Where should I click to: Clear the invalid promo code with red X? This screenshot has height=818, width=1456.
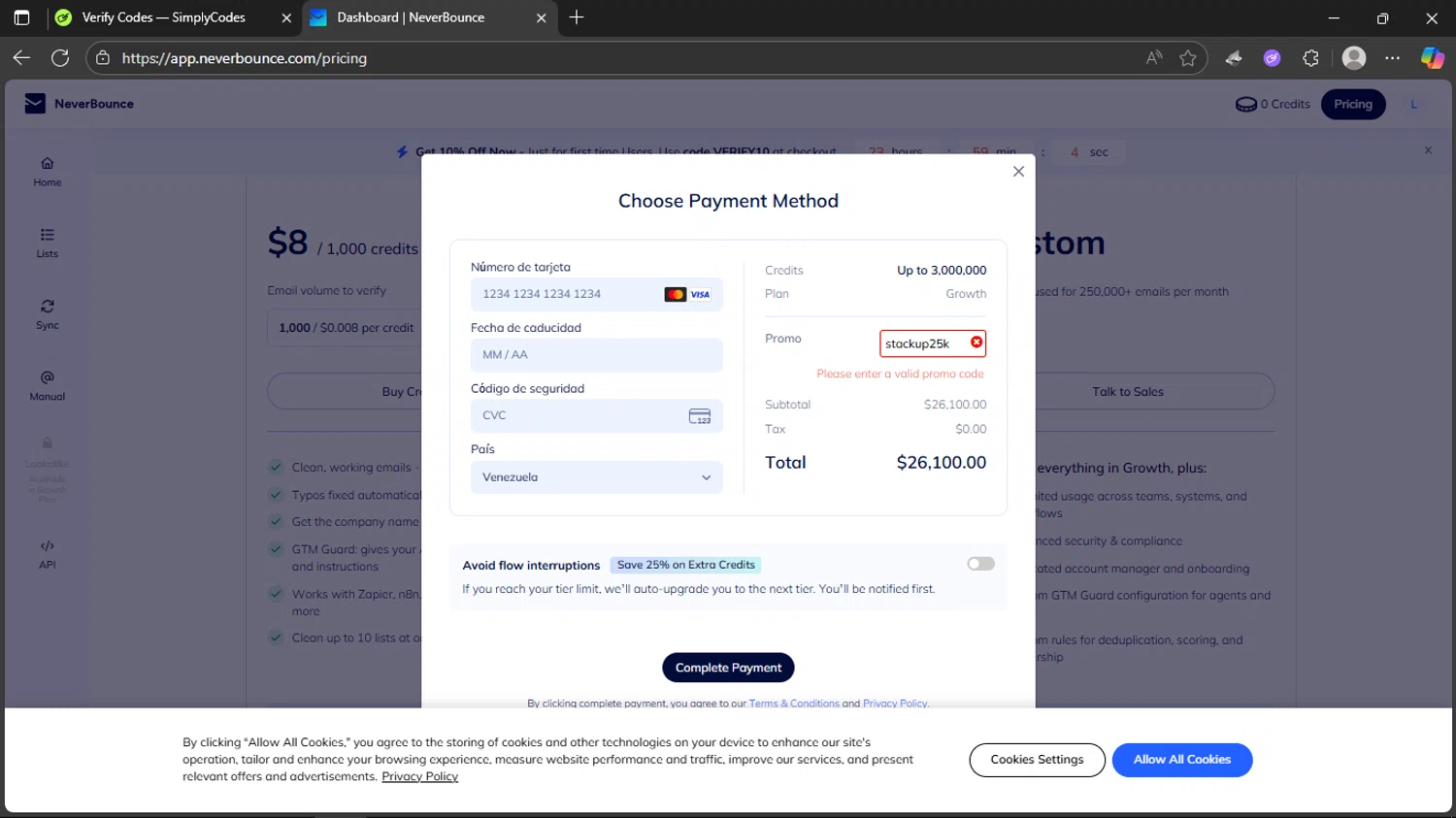[x=976, y=343]
